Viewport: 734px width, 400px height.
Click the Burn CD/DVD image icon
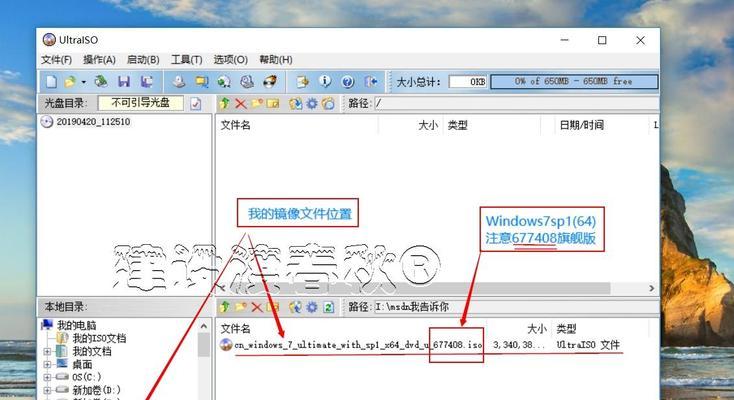(270, 82)
